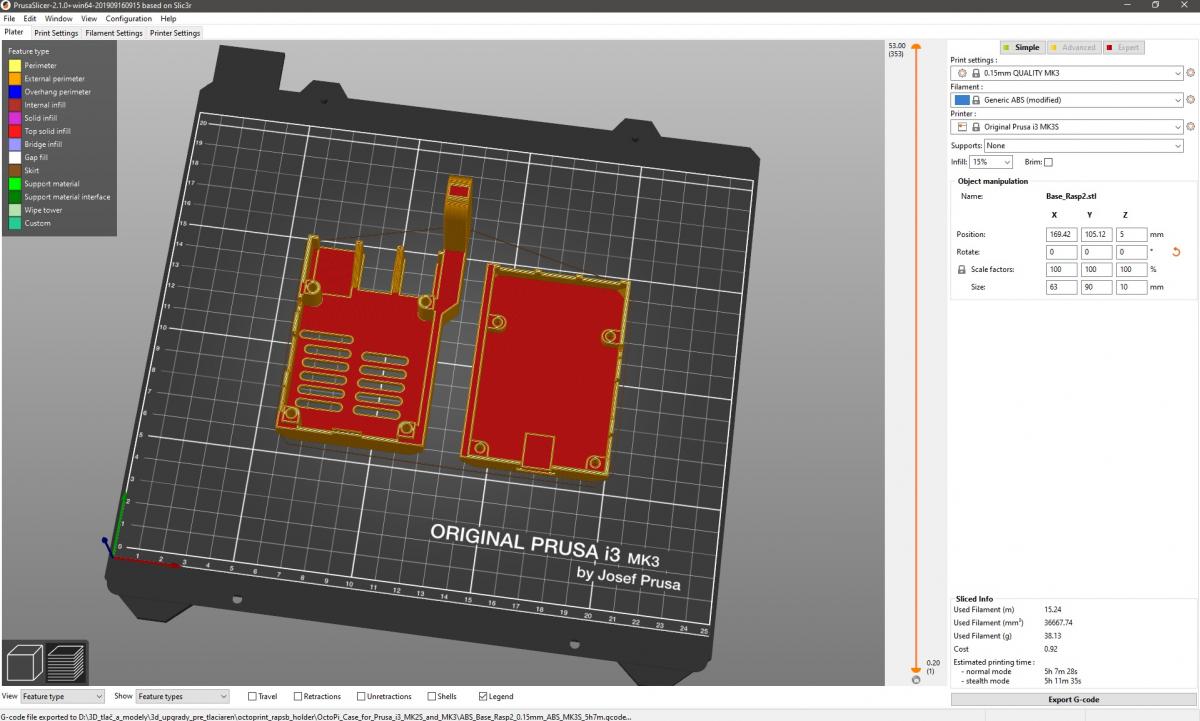Click the Size Z input field

coord(1133,287)
